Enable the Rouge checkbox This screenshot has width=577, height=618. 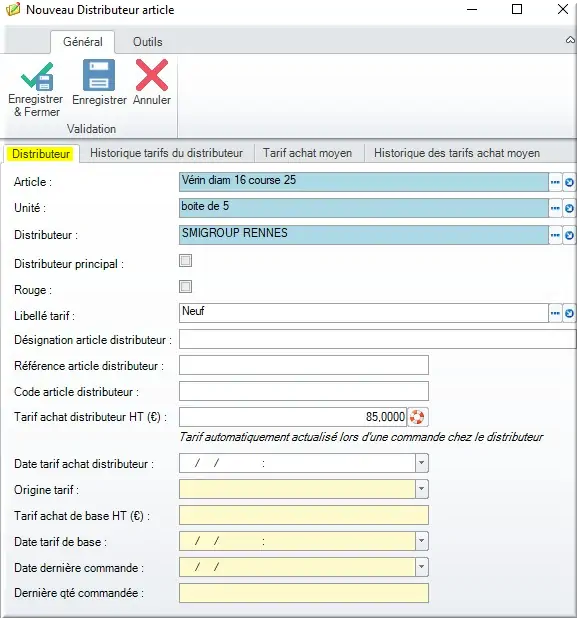coord(186,287)
